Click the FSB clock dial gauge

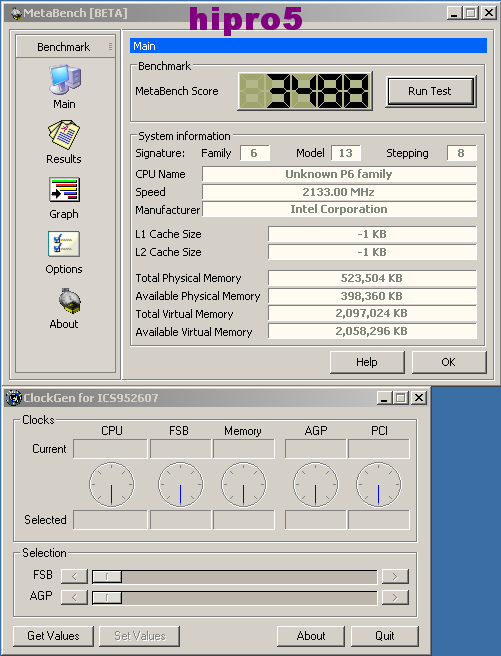pos(181,484)
